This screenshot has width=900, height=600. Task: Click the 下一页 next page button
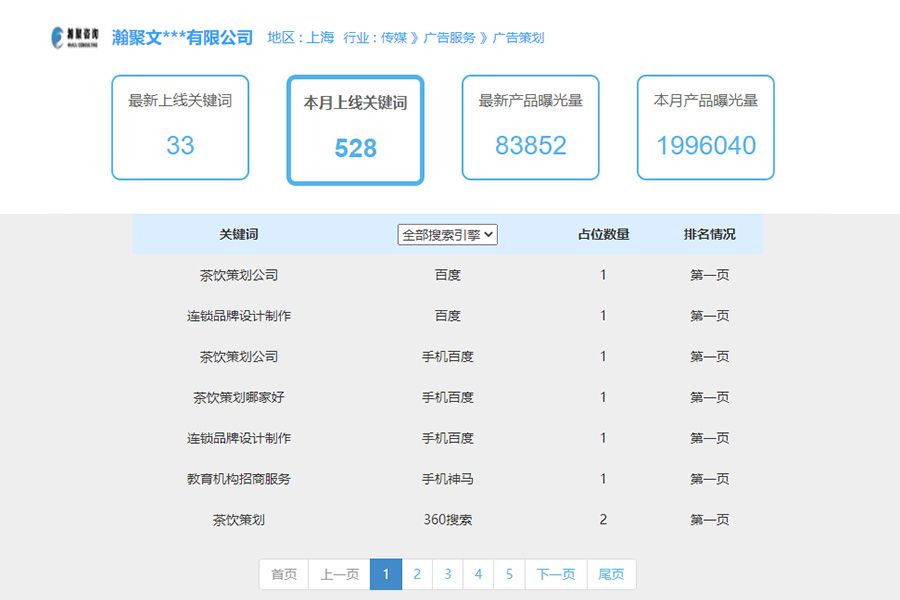(554, 574)
